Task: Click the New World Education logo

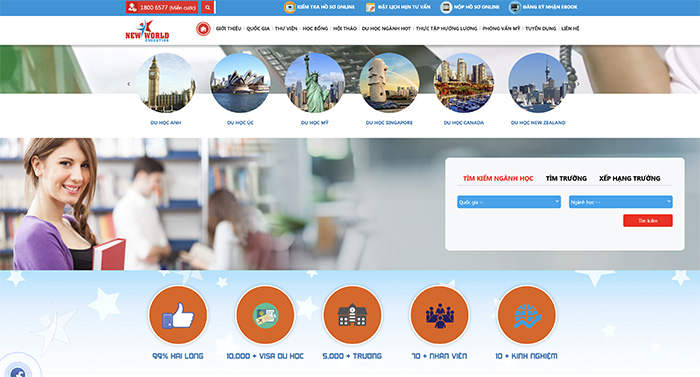Action: 147,31
